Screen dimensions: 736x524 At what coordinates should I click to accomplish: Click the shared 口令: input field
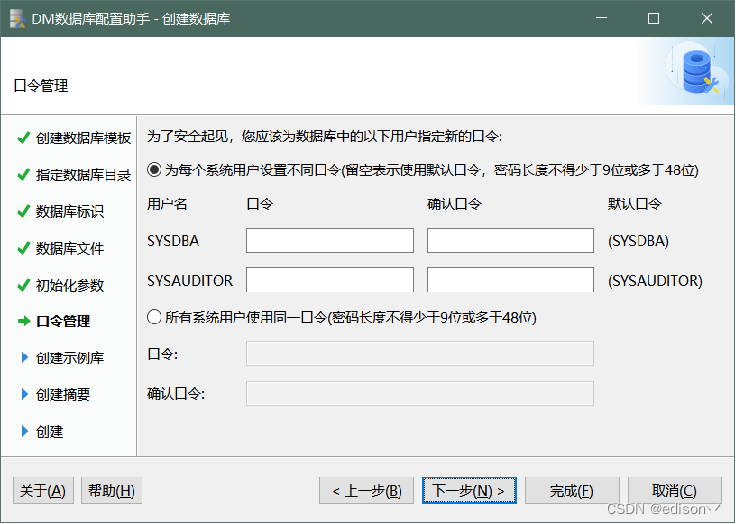(420, 354)
